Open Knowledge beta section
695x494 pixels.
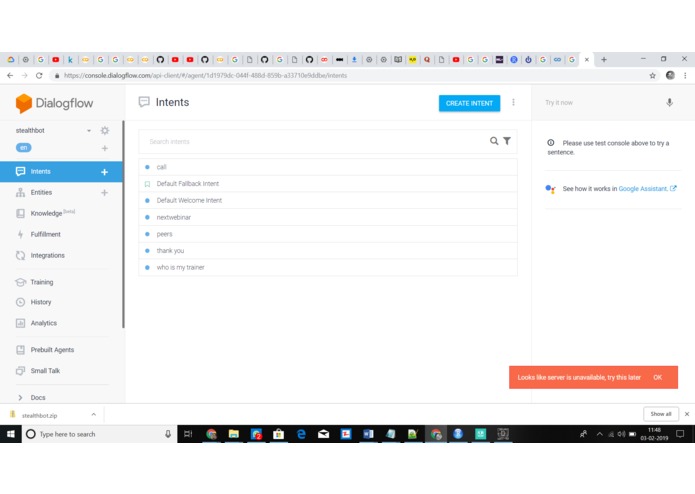(46, 213)
